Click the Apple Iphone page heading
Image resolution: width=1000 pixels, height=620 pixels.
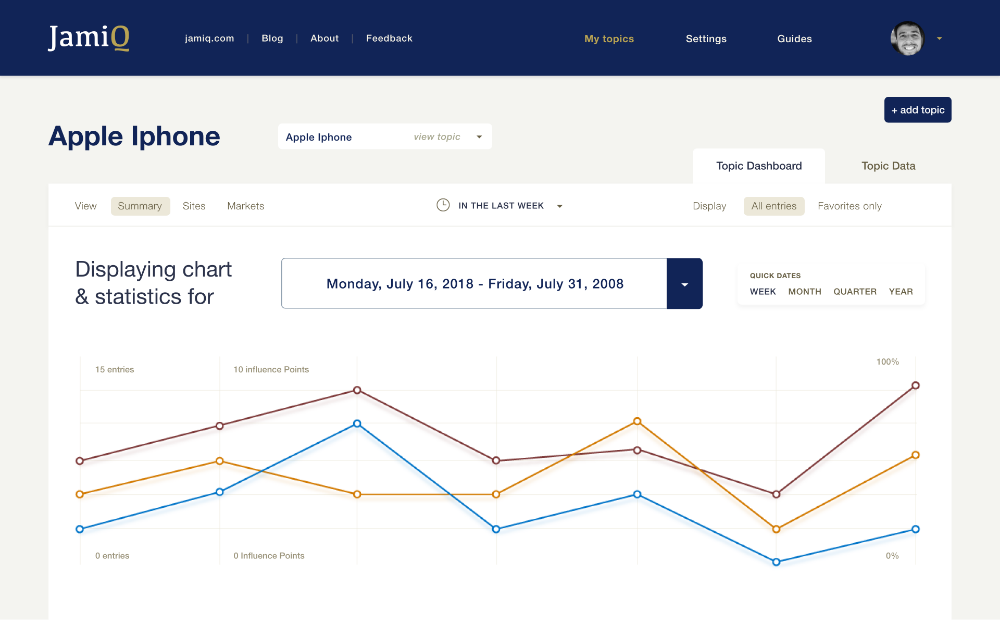pos(134,137)
